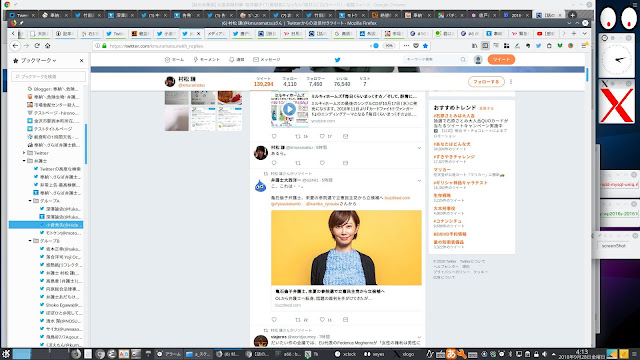Viewport: 640px width, 360px height.
Task: Click the bookmark search field
Action: click(x=49, y=76)
